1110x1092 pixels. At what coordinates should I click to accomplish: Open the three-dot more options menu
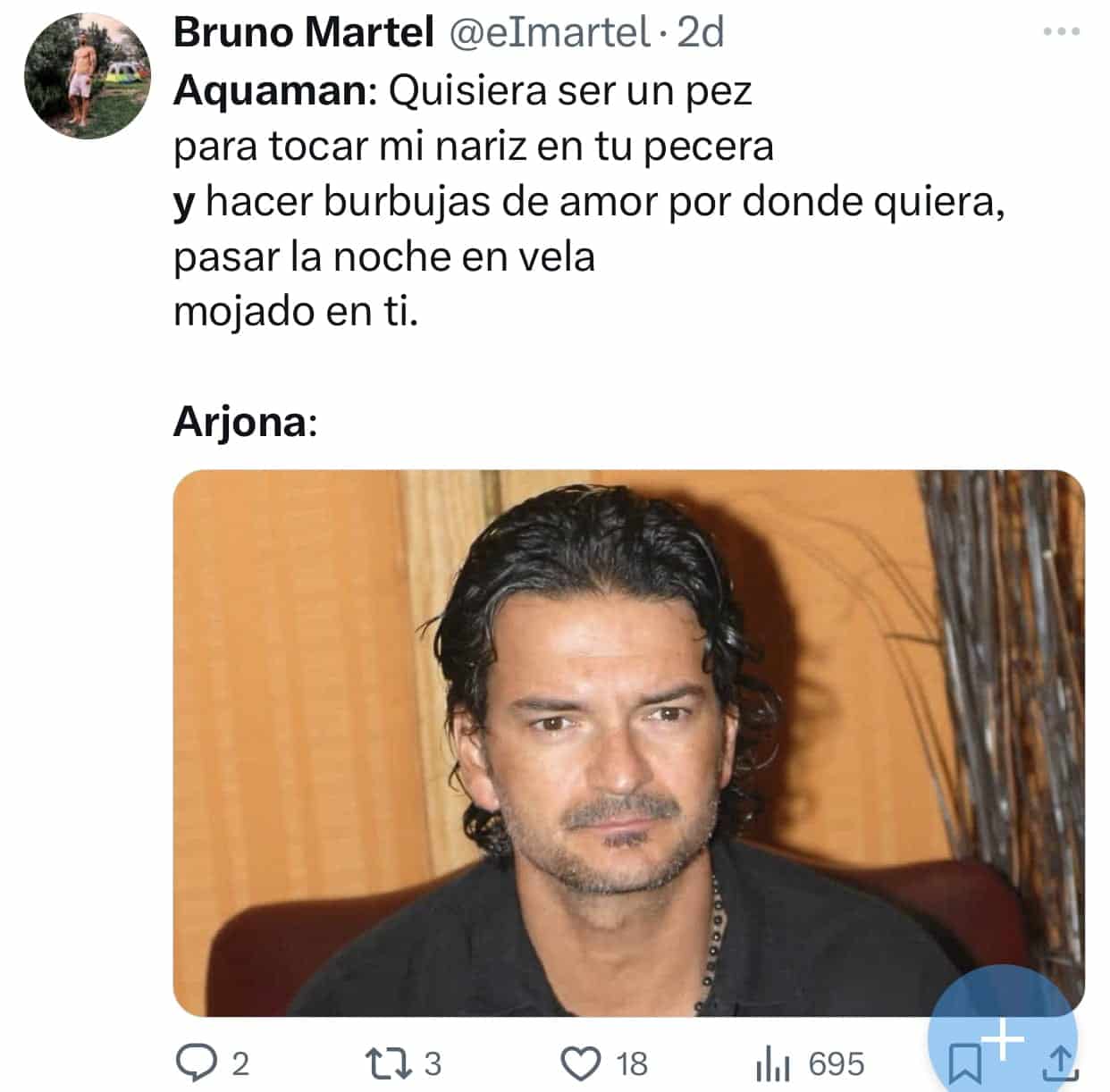coord(1062,31)
